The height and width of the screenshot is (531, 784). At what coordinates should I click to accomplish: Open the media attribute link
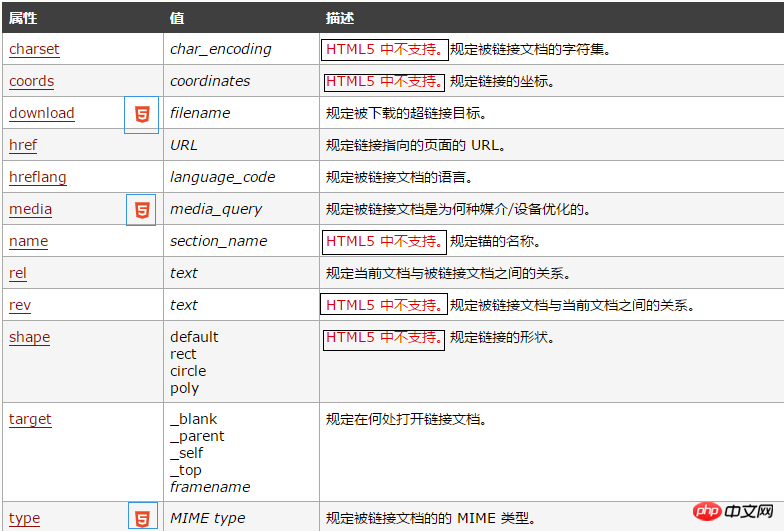(x=30, y=209)
